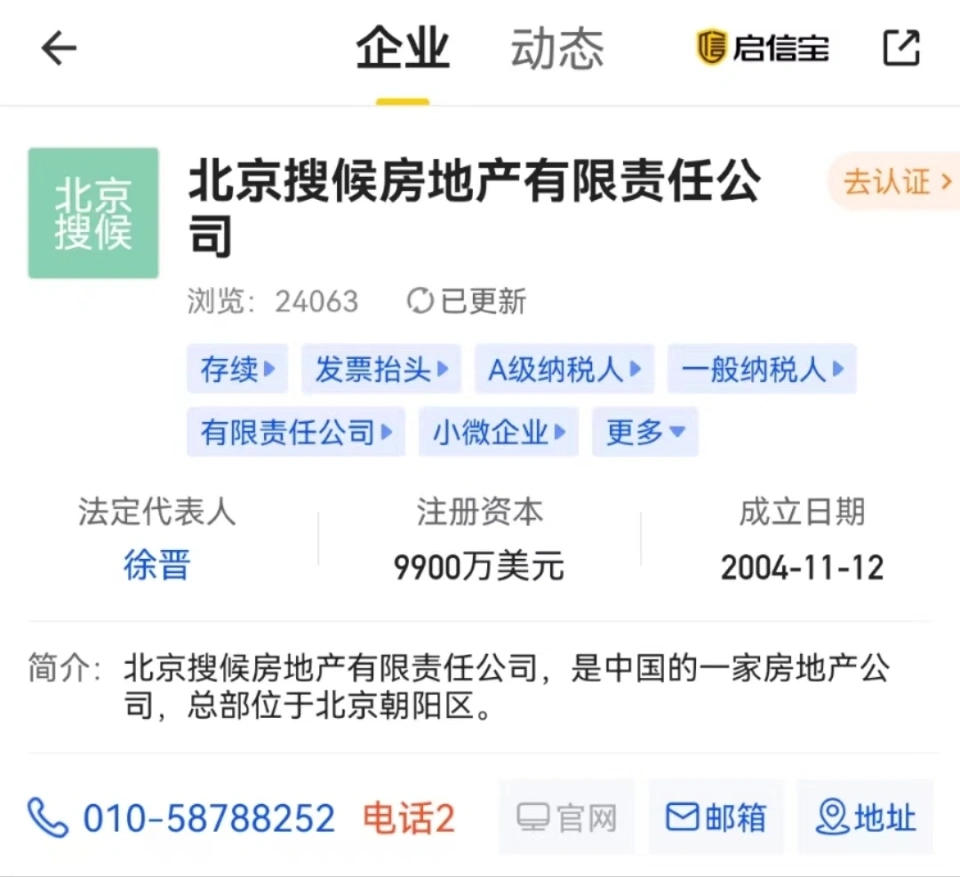This screenshot has width=960, height=877.
Task: Open 地址 location button
Action: point(865,818)
